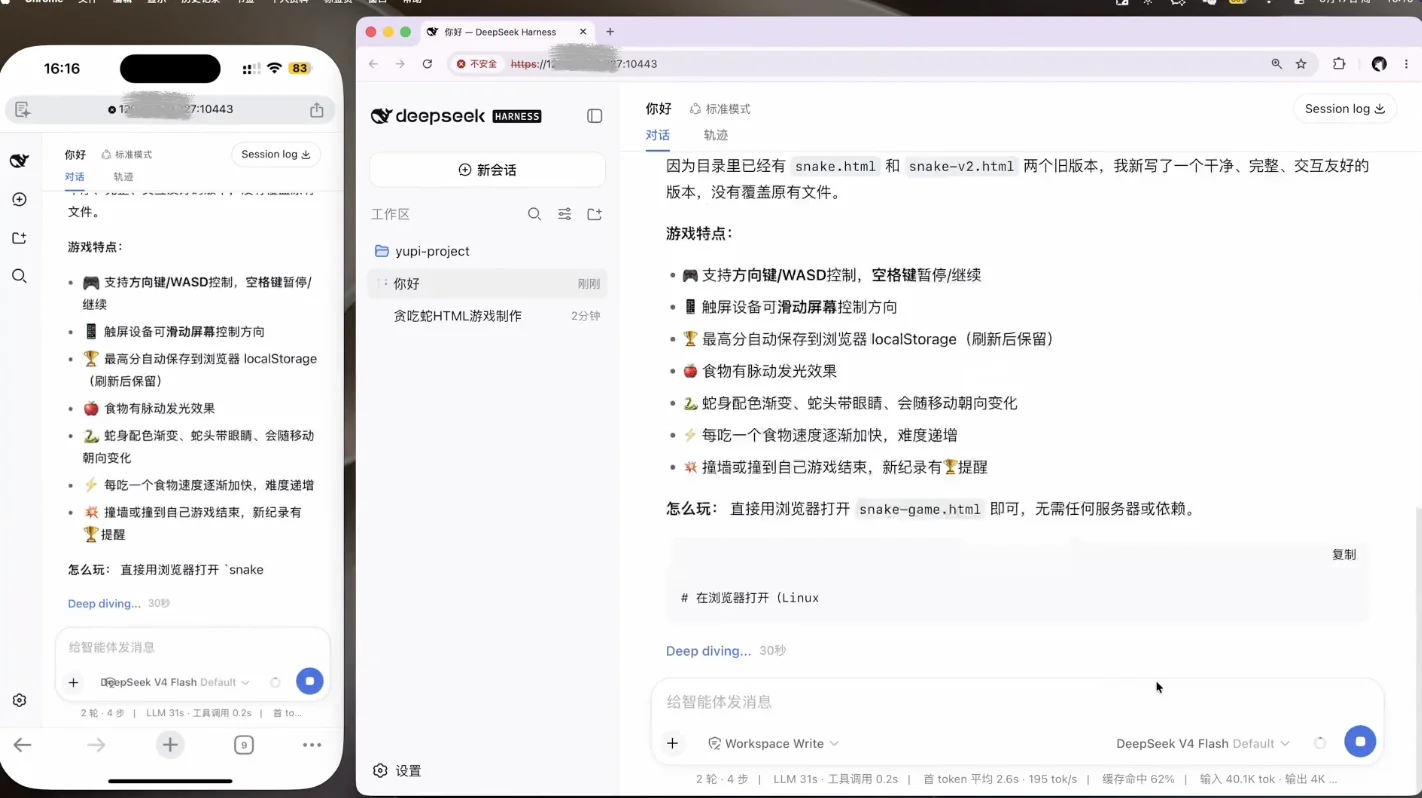Tap the 轨迹 tab on the phone
Screen dimensions: 1422x798
click(x=123, y=177)
